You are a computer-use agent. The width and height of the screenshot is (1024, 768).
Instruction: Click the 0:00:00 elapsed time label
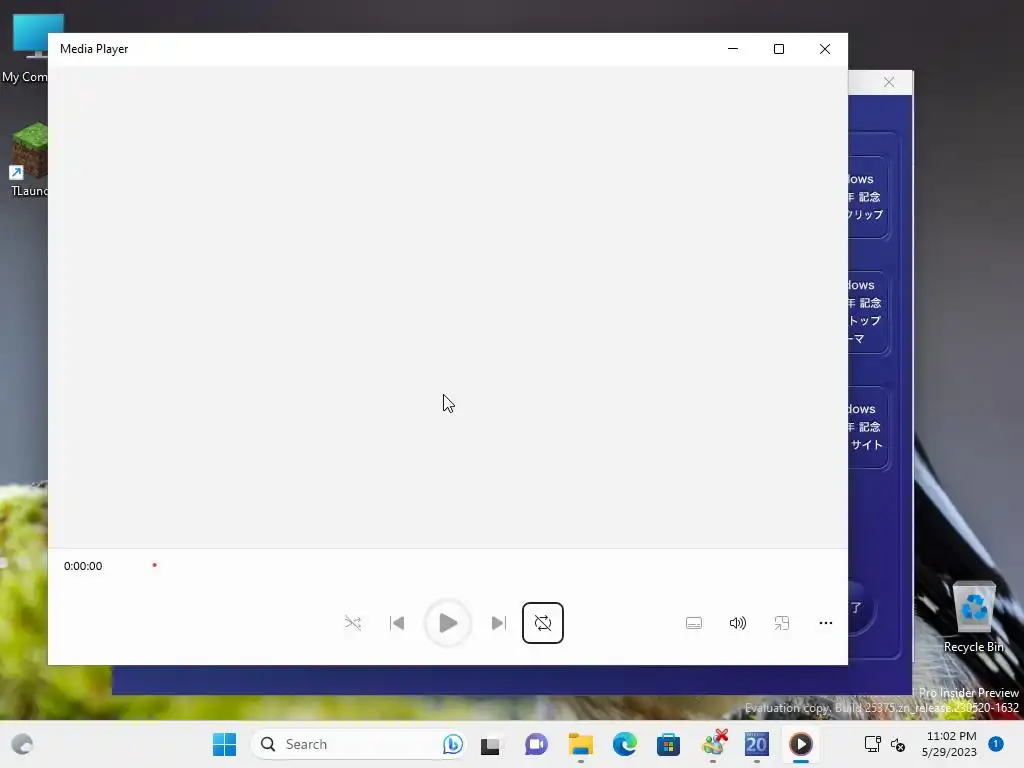point(83,566)
